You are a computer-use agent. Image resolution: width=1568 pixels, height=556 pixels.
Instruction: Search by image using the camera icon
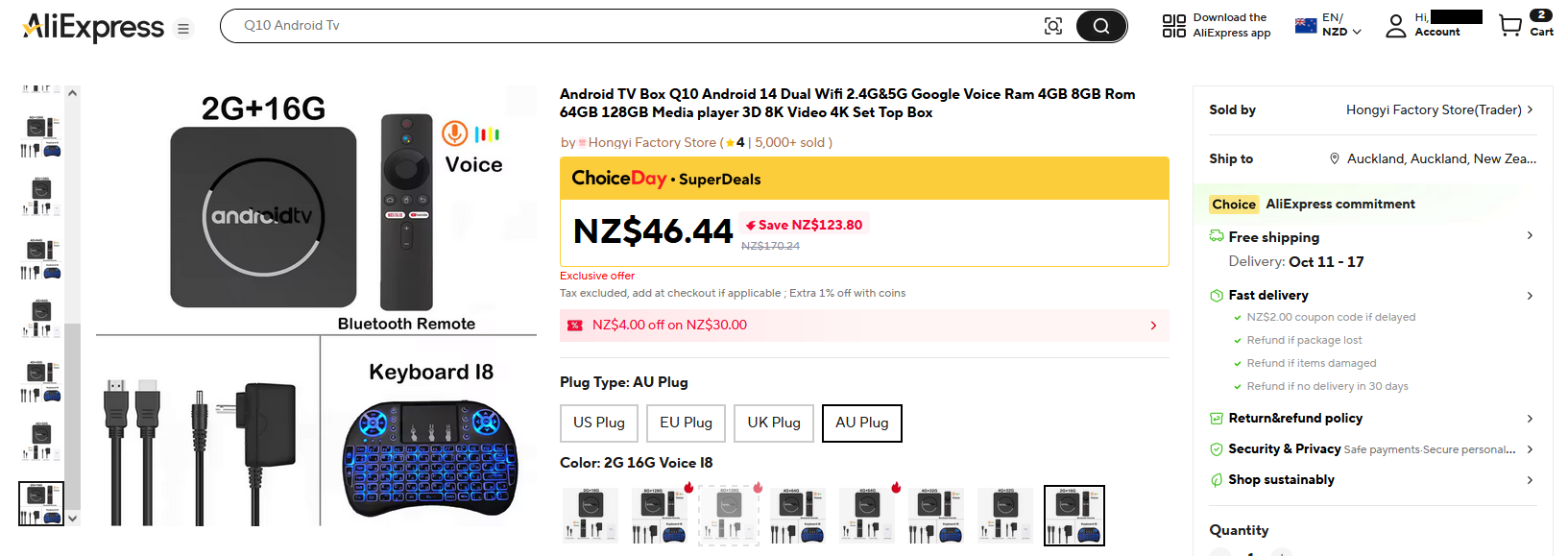coord(1053,26)
